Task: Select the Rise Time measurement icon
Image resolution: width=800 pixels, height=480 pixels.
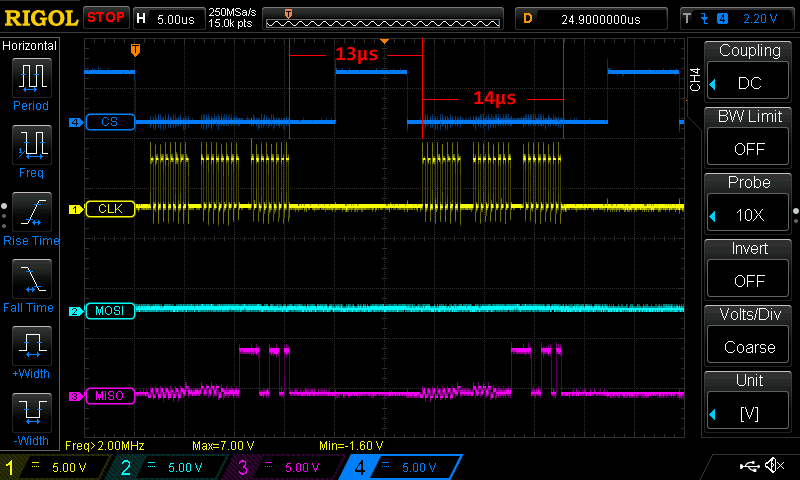Action: point(32,212)
